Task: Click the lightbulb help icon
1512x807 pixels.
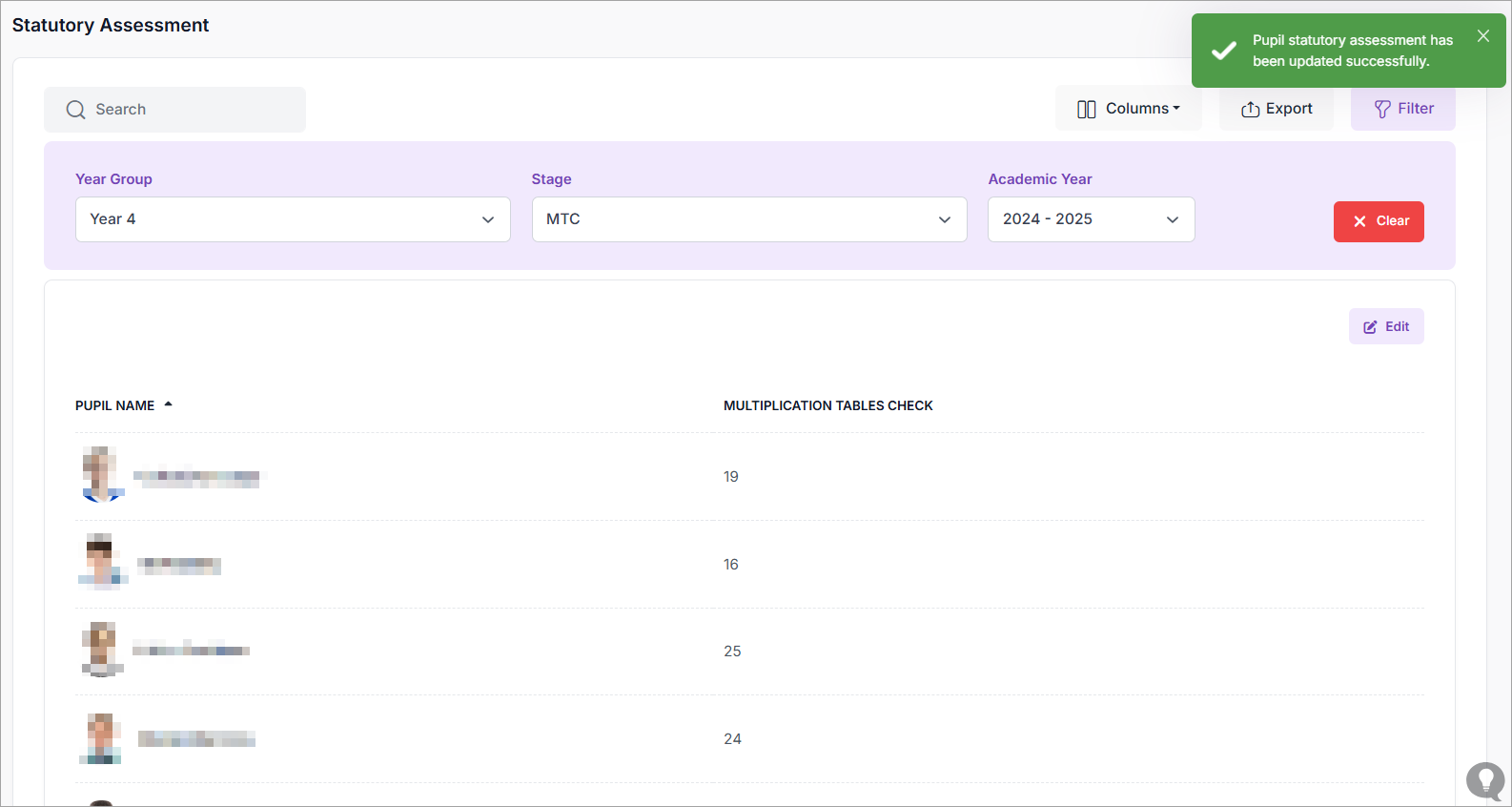Action: tap(1484, 780)
